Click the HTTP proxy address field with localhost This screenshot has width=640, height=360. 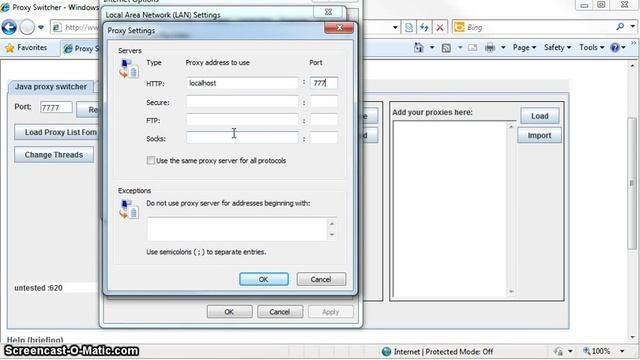[x=242, y=83]
